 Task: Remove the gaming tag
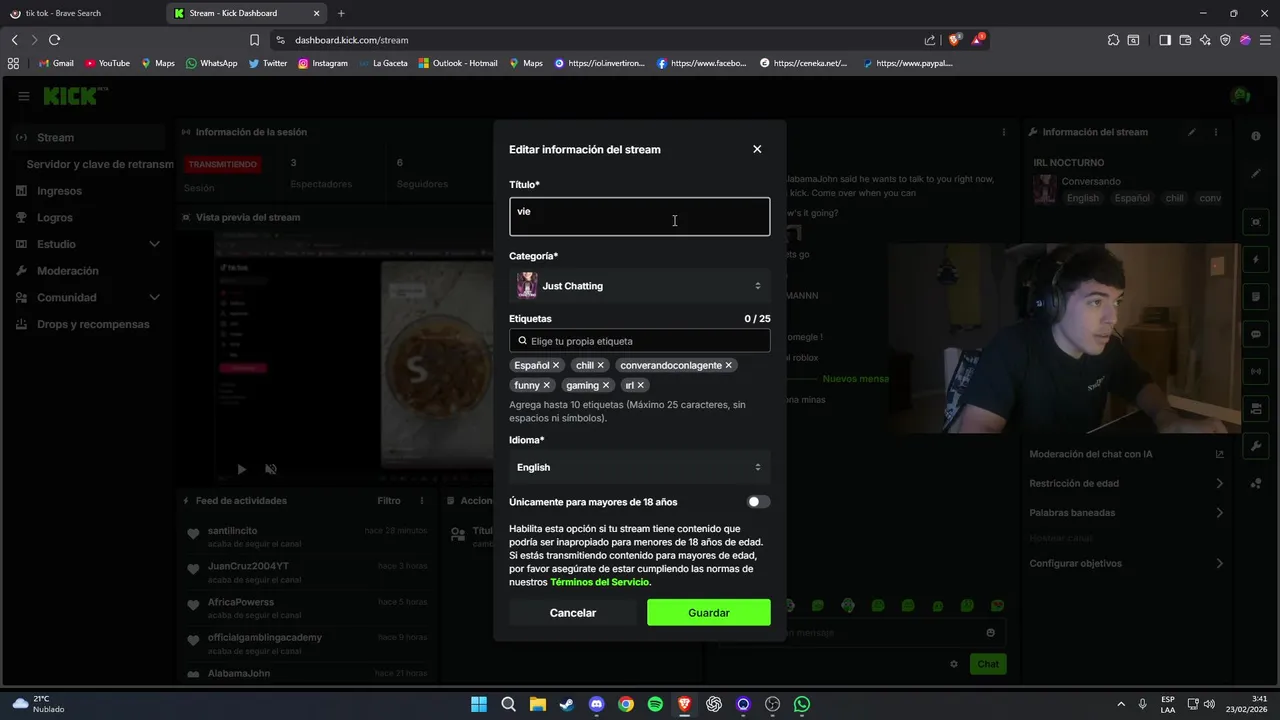pos(605,385)
